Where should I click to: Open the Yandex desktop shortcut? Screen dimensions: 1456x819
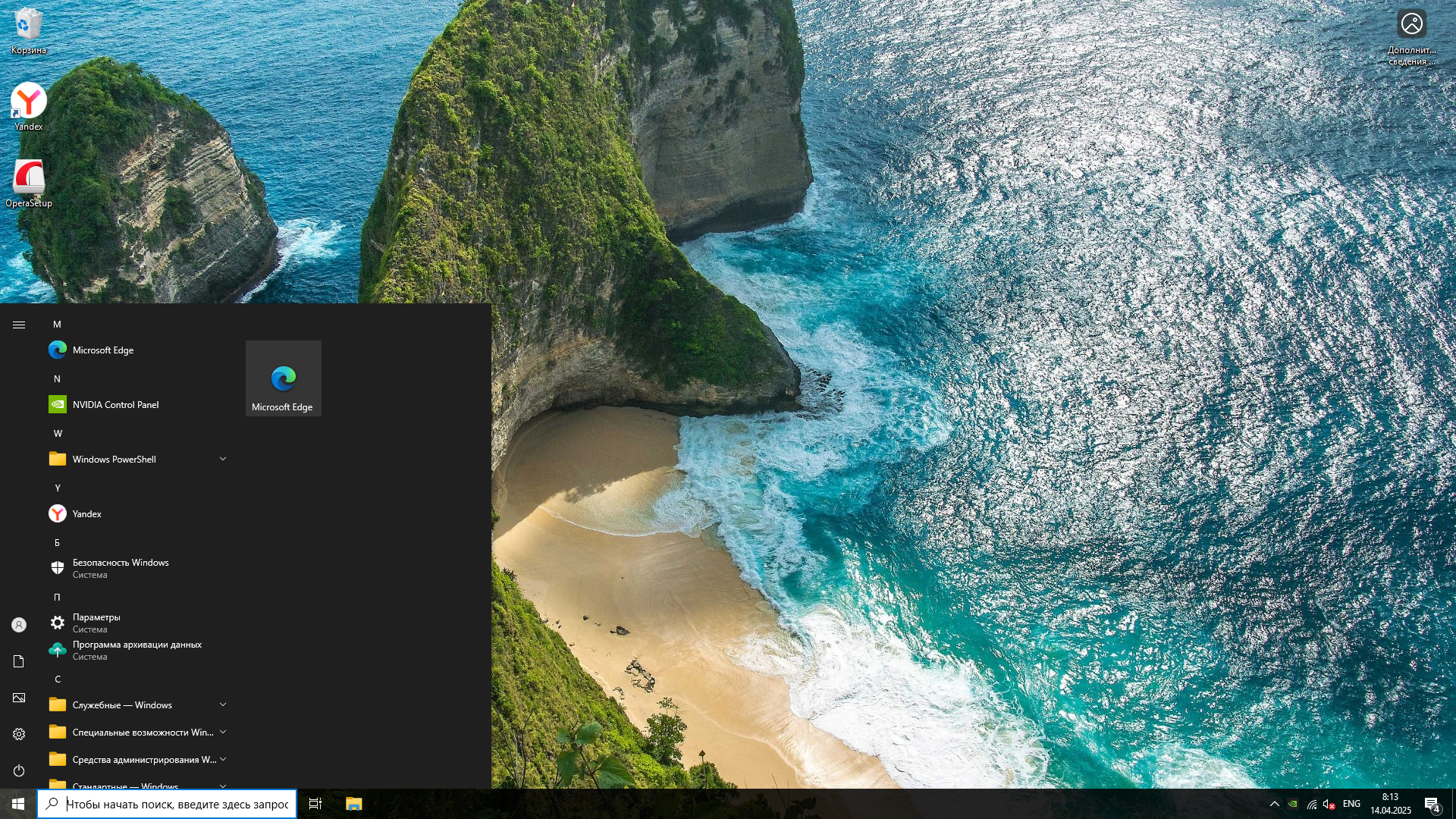[28, 106]
